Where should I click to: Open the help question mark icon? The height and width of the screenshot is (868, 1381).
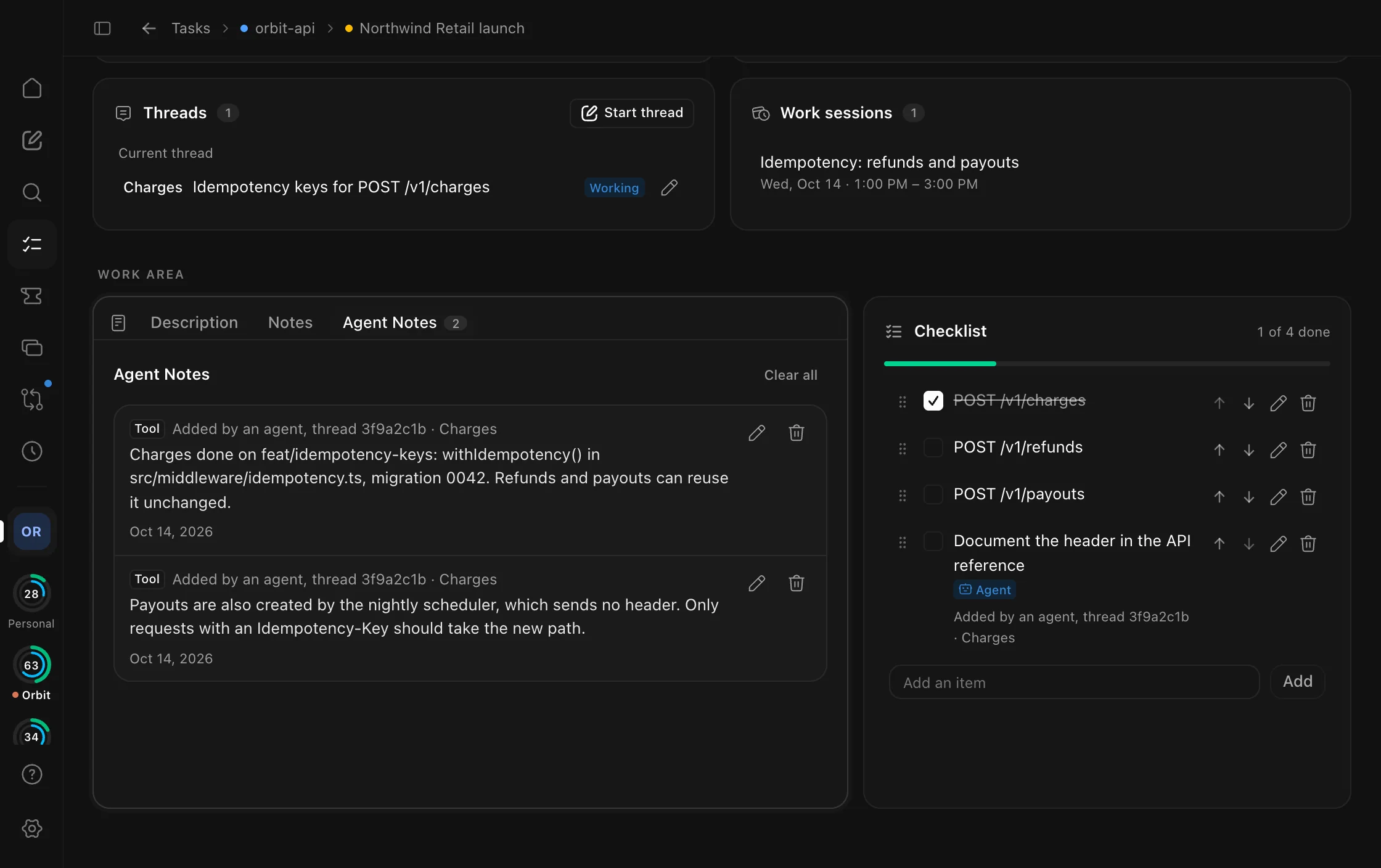(32, 774)
